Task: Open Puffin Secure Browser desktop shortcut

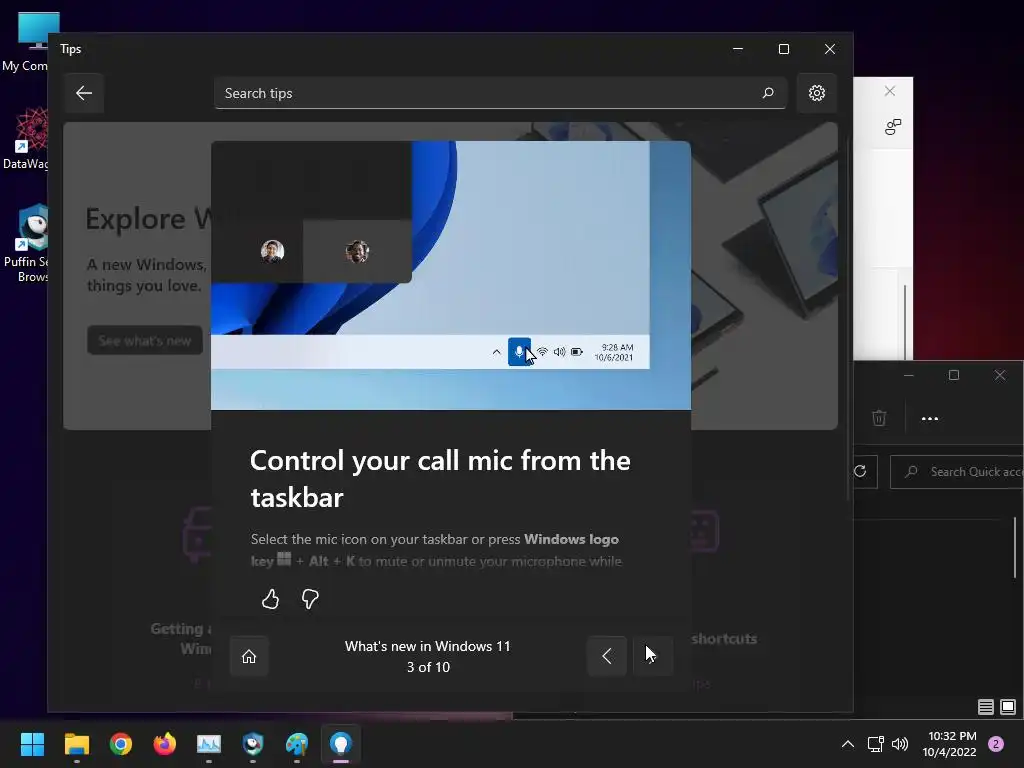Action: tap(26, 243)
